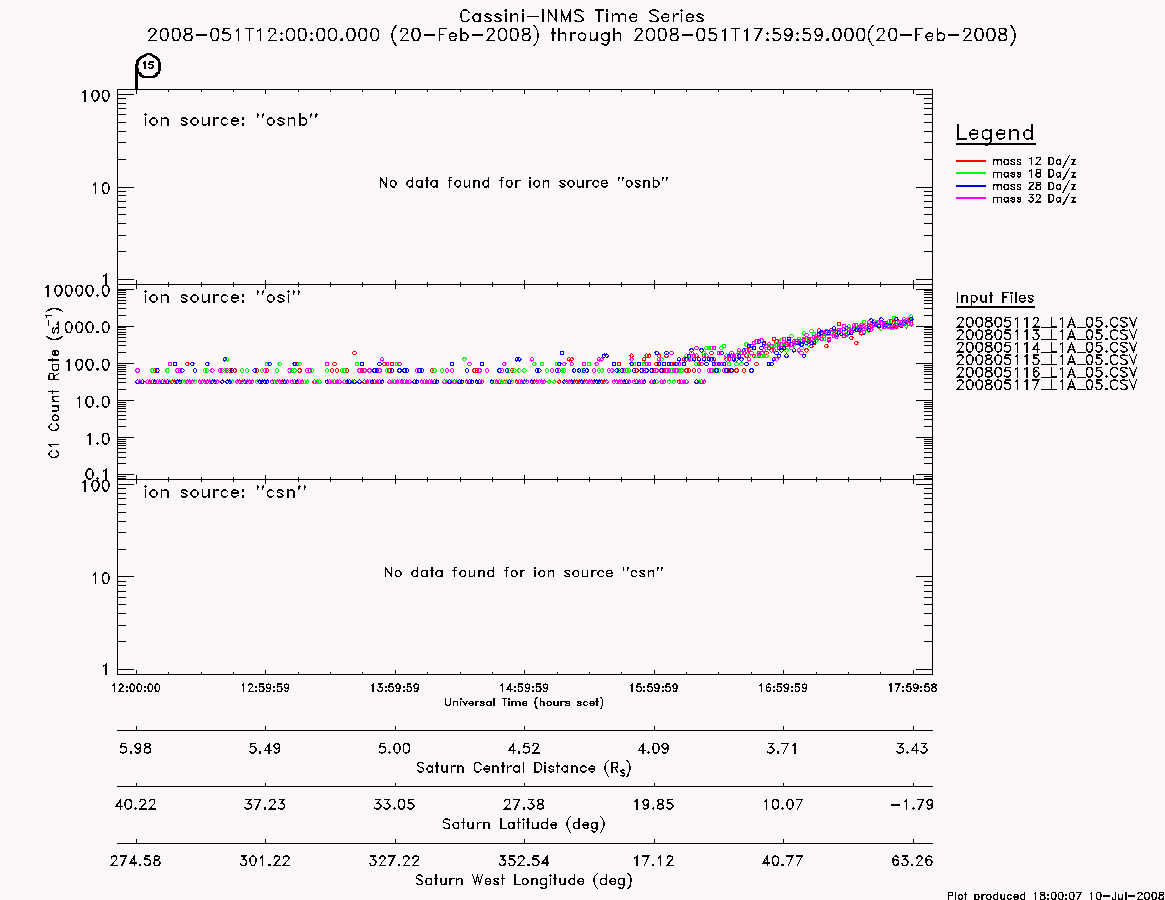Click the 'Legend' heading

[995, 132]
